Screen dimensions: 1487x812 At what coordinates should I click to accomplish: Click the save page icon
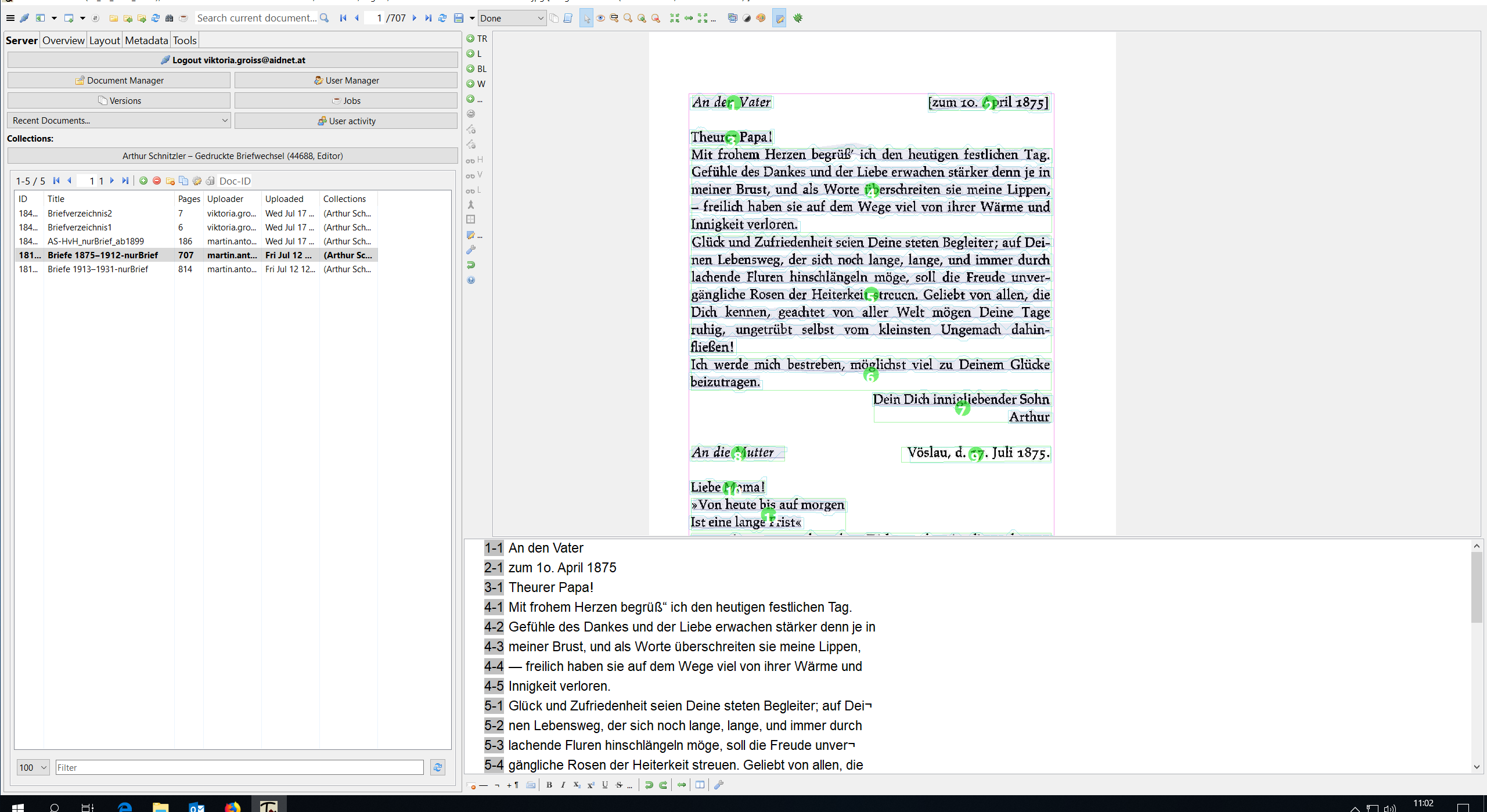(x=459, y=18)
